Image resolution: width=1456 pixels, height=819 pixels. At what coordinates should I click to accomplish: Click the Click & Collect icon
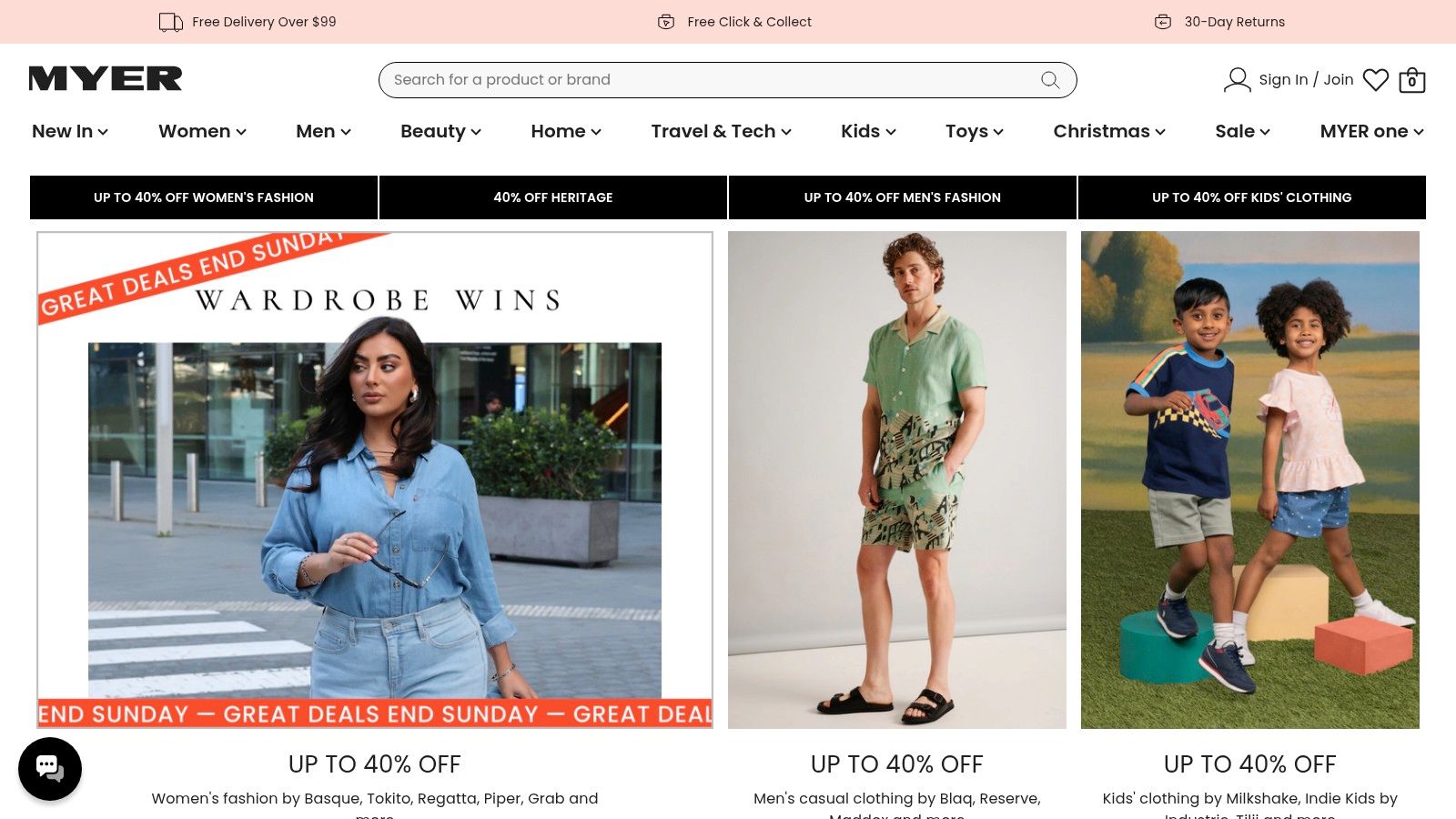click(666, 22)
